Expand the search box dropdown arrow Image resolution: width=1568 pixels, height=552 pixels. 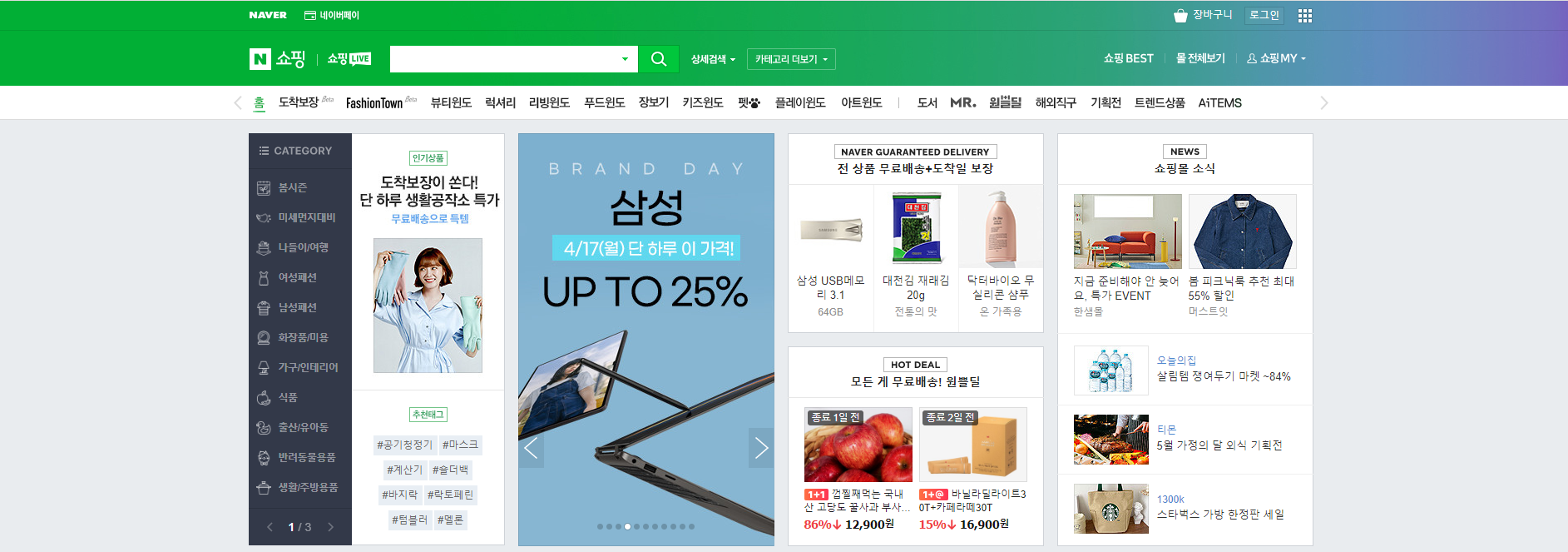pyautogui.click(x=625, y=59)
